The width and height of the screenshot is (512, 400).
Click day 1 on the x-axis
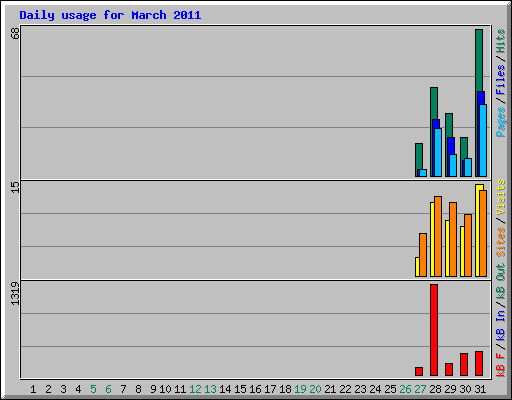(33, 389)
